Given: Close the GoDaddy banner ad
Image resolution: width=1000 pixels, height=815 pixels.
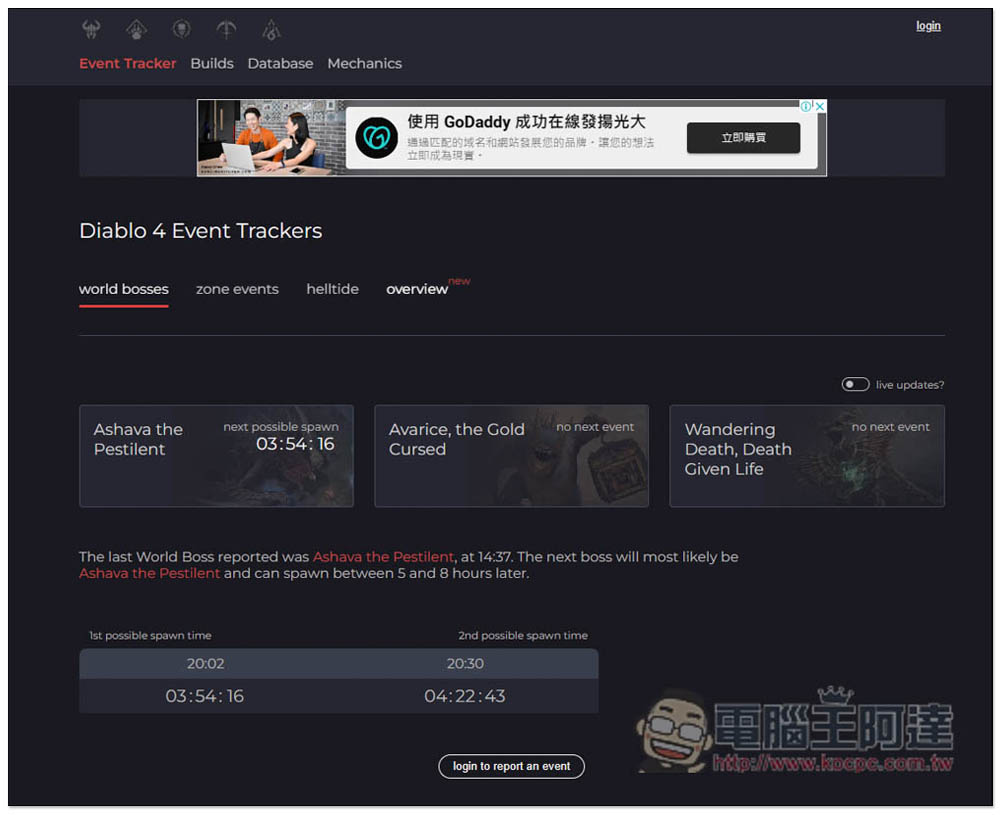Looking at the screenshot, I should coord(820,106).
